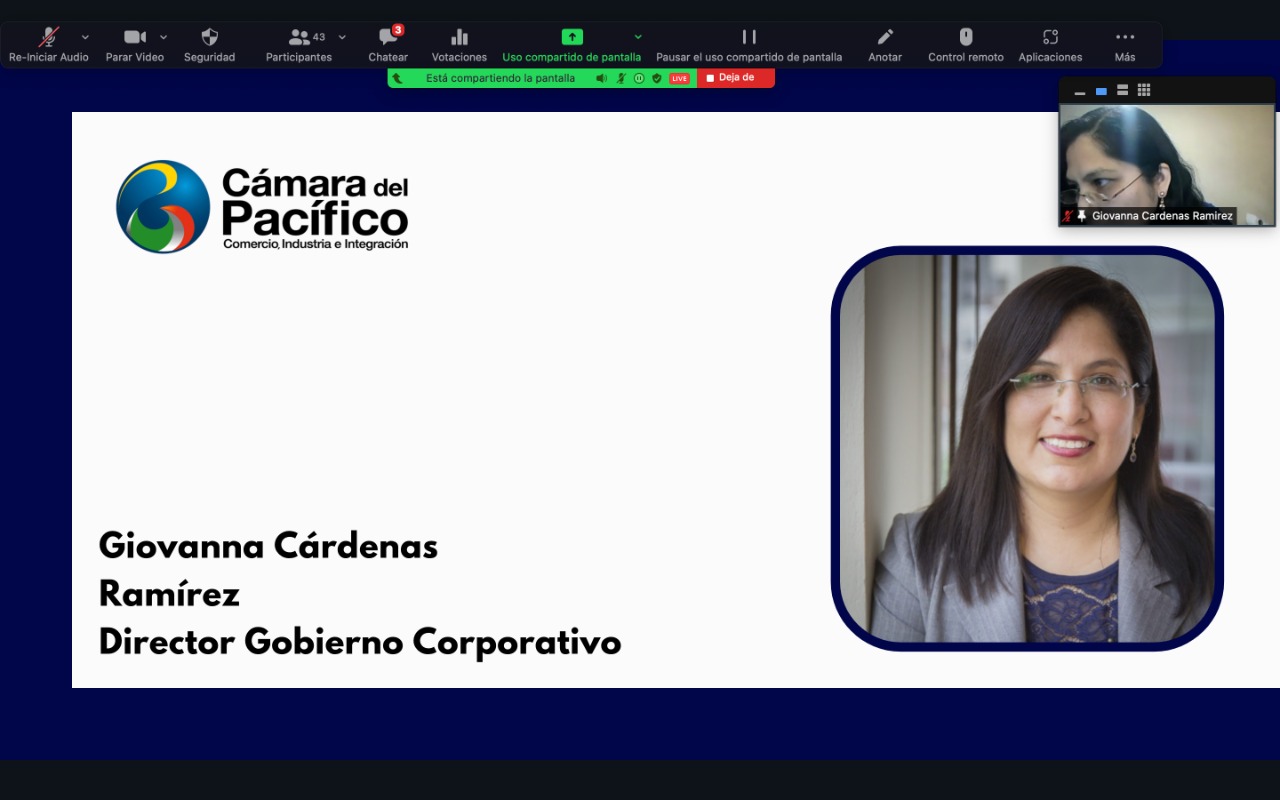
Task: Click 'Está compartiendo la pantalla' status text
Action: 500,78
